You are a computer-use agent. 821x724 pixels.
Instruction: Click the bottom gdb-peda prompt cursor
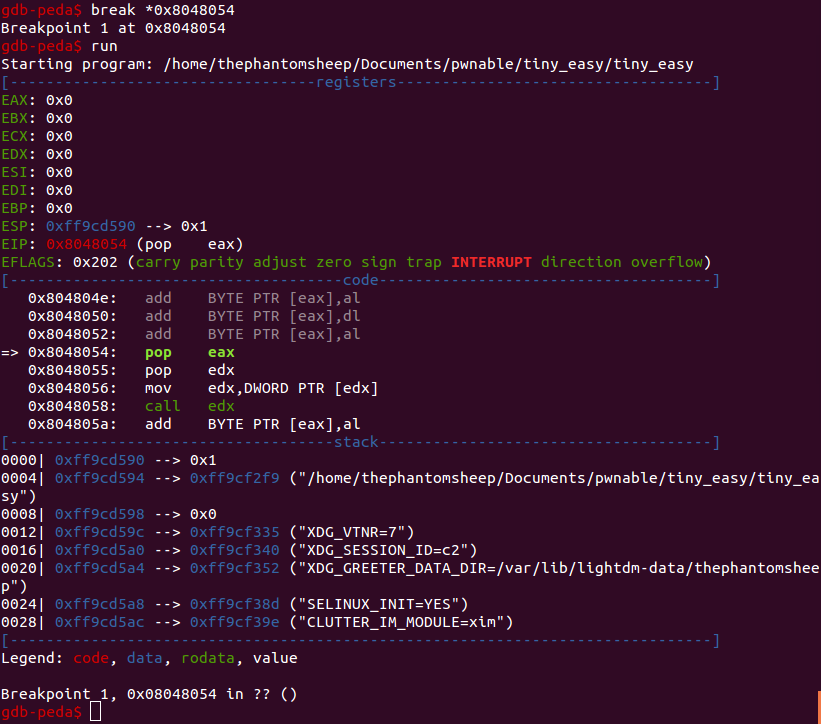pos(95,712)
